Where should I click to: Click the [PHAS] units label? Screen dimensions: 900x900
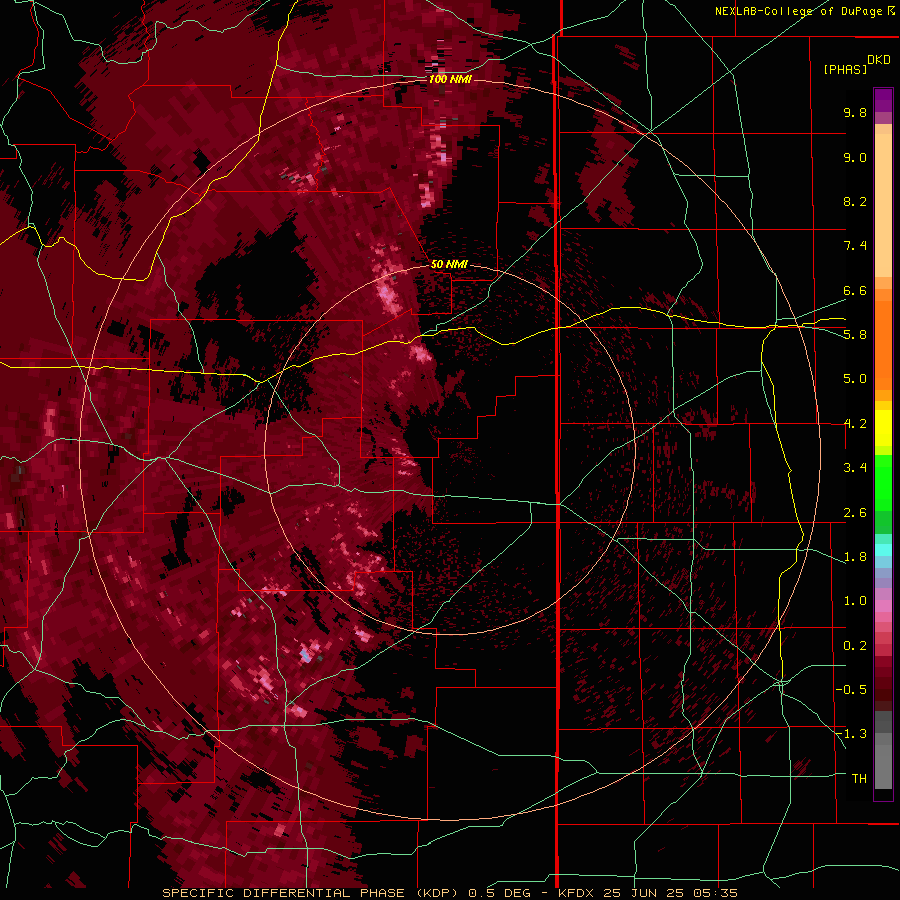(845, 69)
